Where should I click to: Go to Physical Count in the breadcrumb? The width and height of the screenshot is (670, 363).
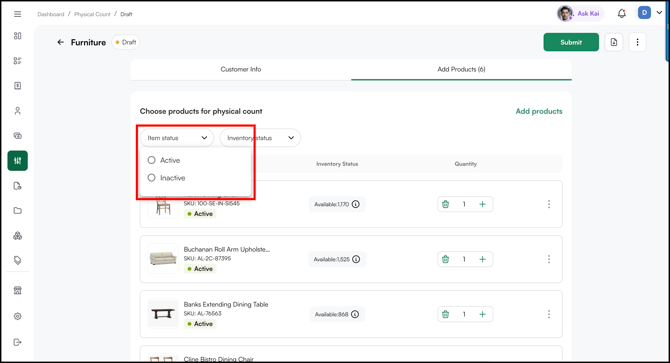92,14
